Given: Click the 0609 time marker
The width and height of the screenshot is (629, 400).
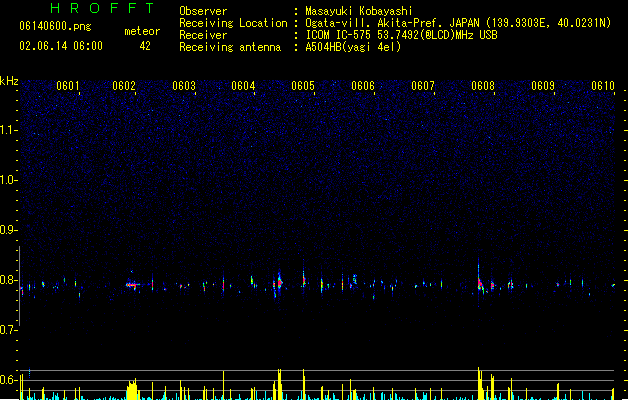Looking at the screenshot, I should point(543,86).
